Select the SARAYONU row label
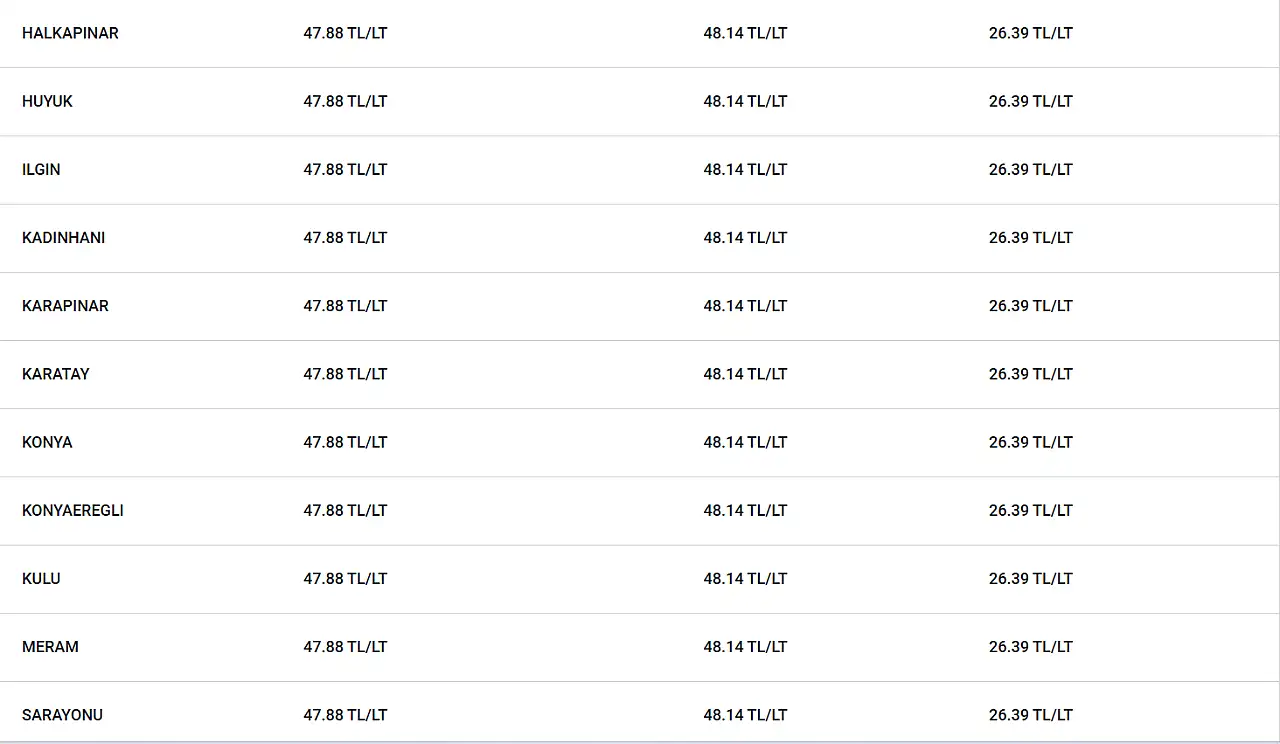 [62, 713]
